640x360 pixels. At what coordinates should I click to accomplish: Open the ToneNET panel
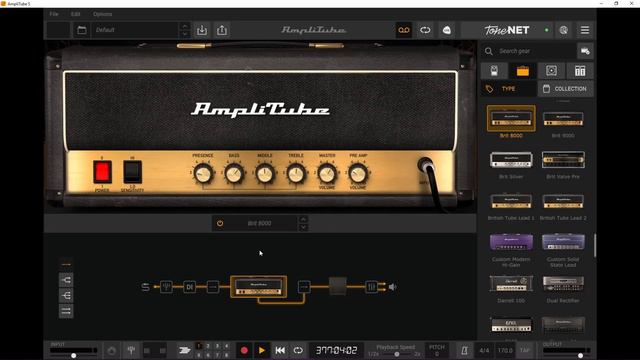[x=507, y=30]
